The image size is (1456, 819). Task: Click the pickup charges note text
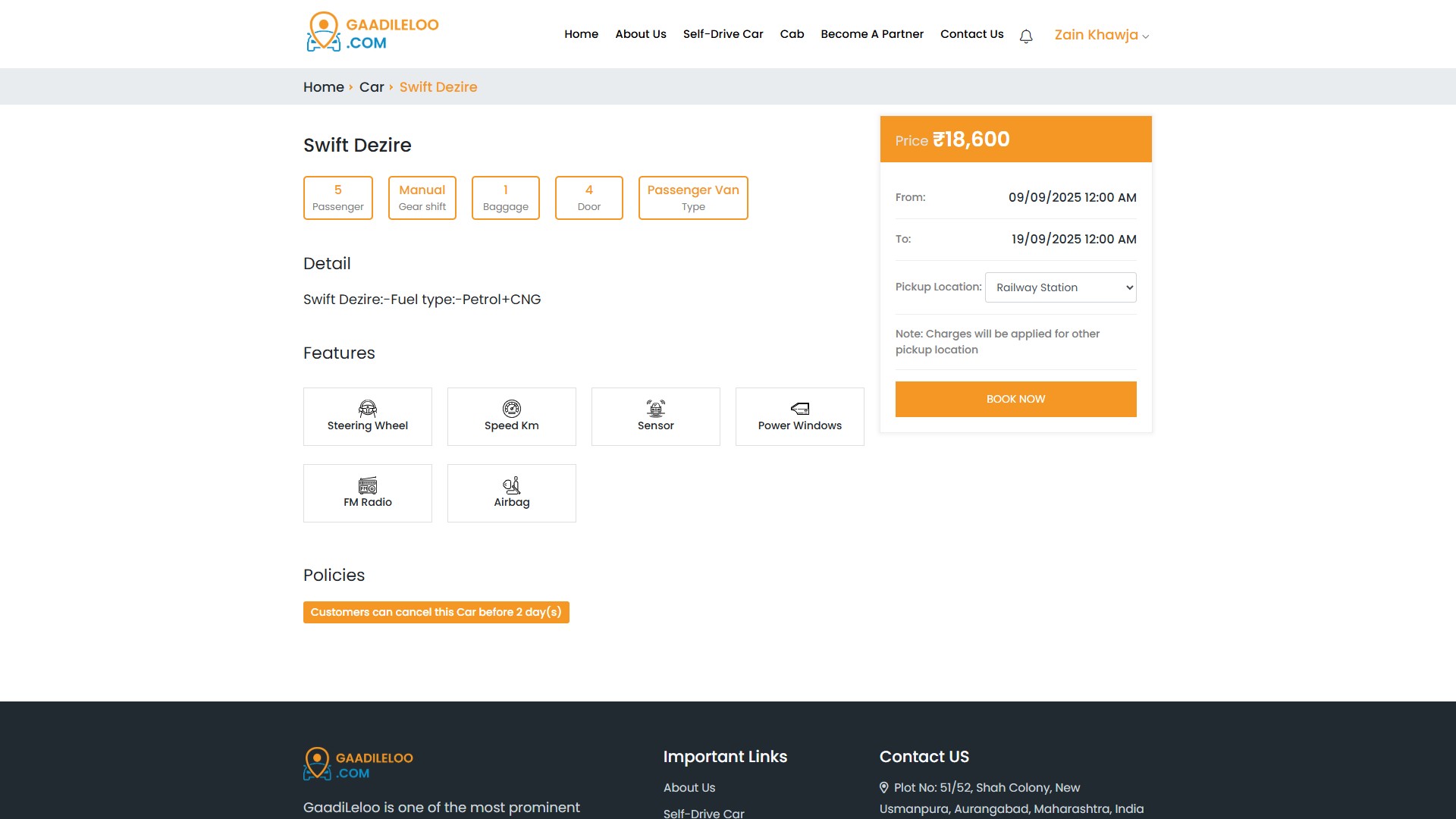997,341
